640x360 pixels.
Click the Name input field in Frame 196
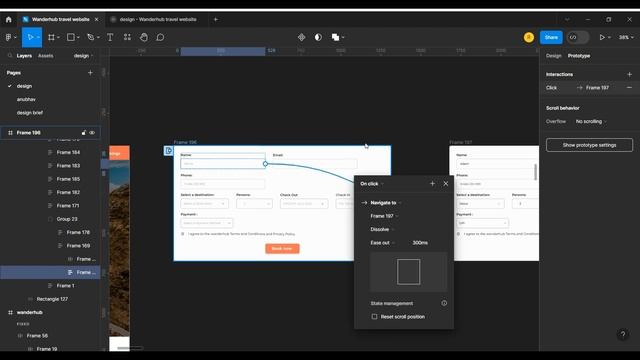pos(223,164)
